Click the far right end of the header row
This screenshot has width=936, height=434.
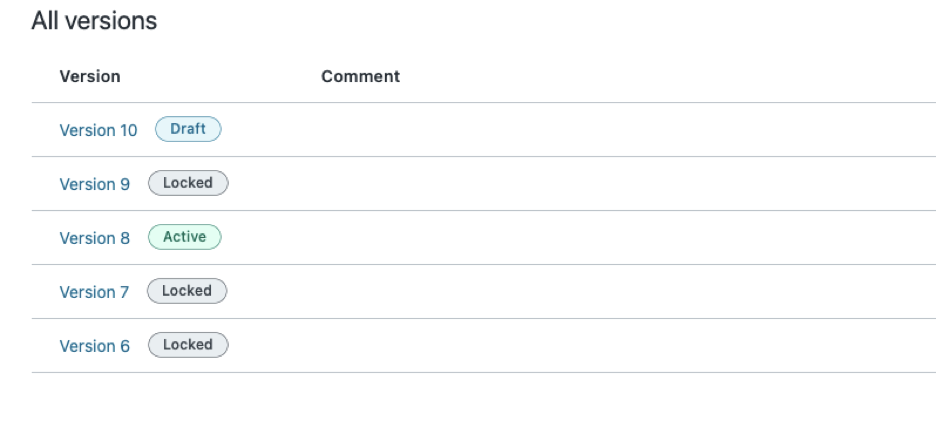tap(920, 76)
